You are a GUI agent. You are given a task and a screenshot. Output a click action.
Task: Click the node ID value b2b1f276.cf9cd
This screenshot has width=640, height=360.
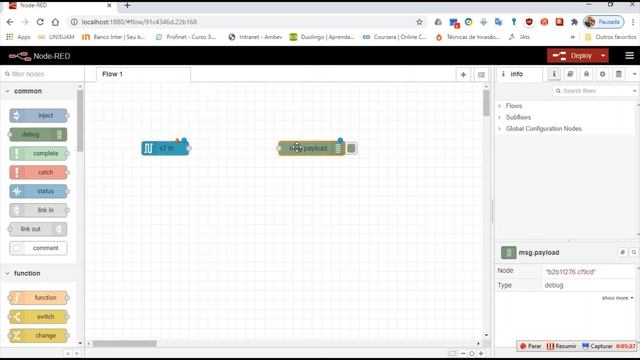571,271
